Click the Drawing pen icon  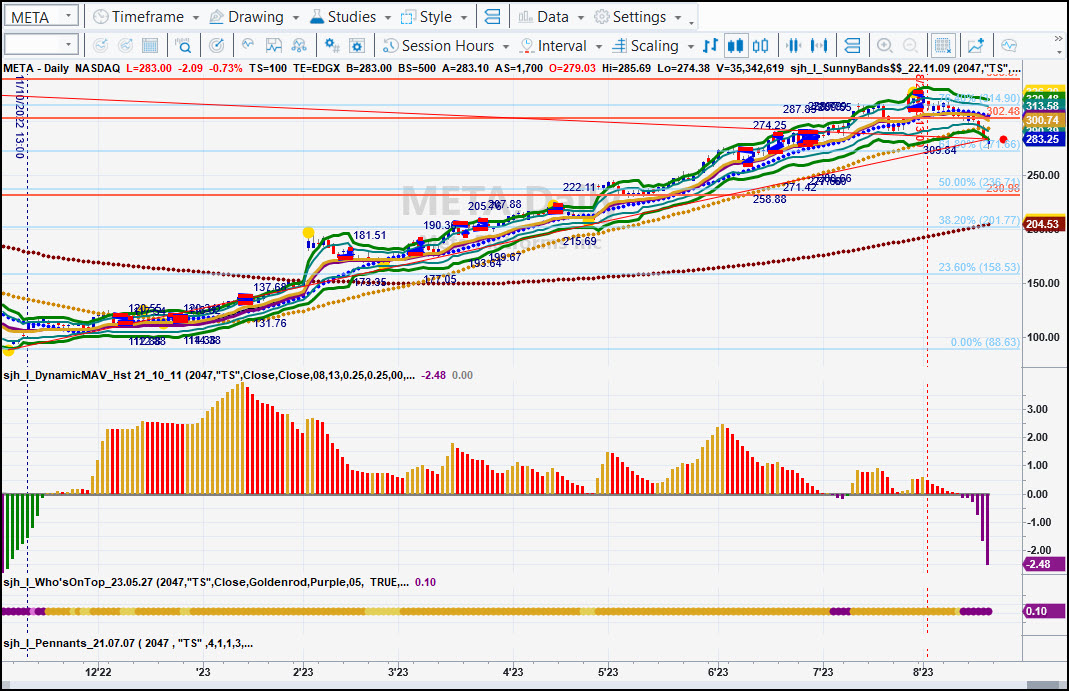pyautogui.click(x=217, y=16)
